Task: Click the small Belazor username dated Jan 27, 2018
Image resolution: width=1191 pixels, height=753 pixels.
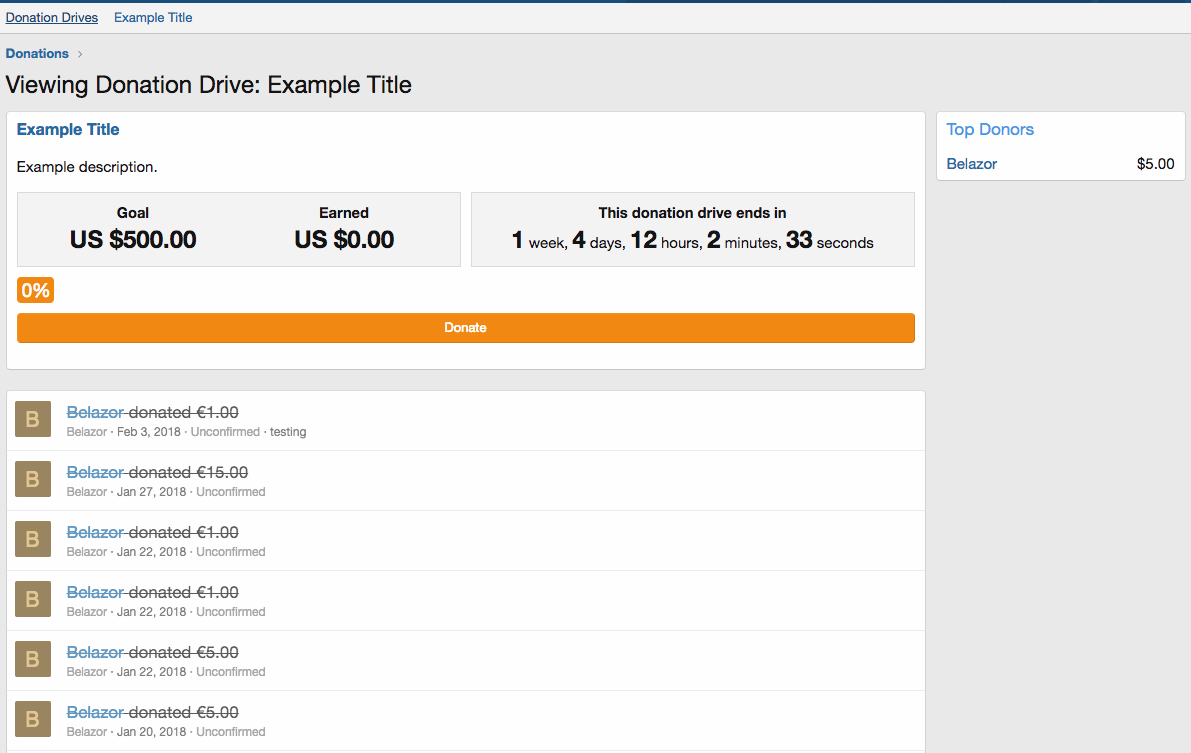Action: click(x=86, y=492)
